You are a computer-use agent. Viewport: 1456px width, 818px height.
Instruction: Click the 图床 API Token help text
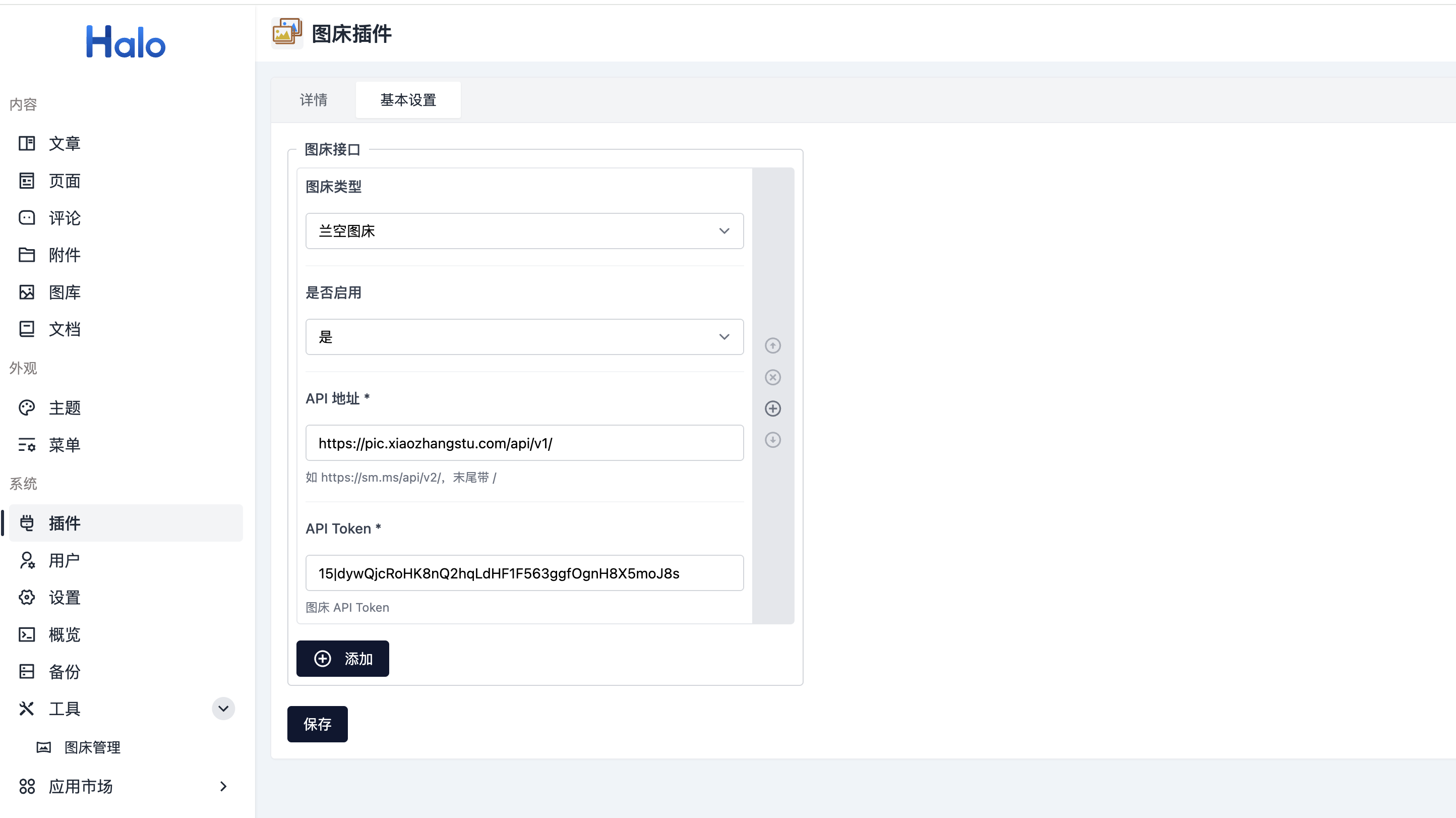(347, 608)
